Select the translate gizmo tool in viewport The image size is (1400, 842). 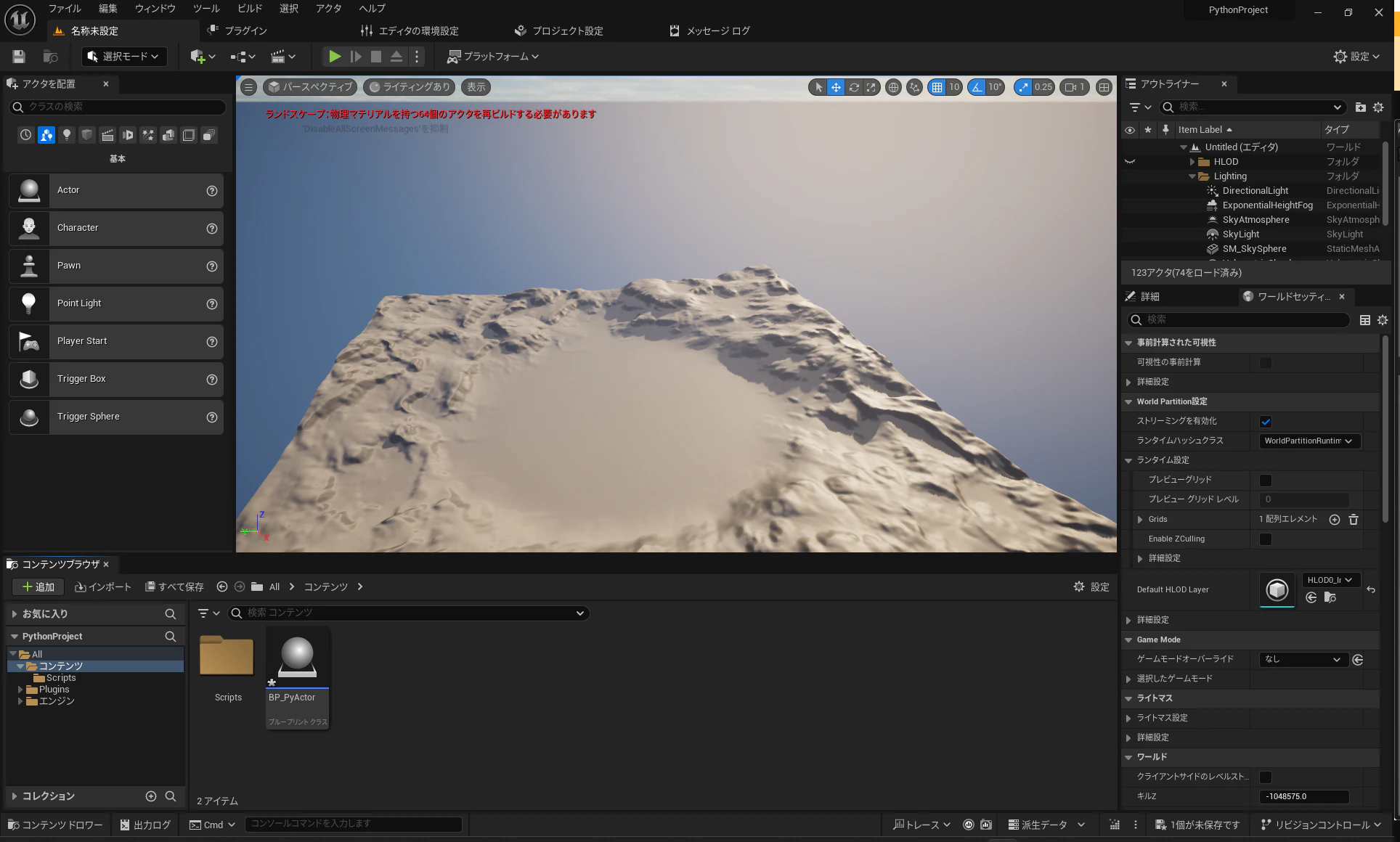pyautogui.click(x=836, y=87)
